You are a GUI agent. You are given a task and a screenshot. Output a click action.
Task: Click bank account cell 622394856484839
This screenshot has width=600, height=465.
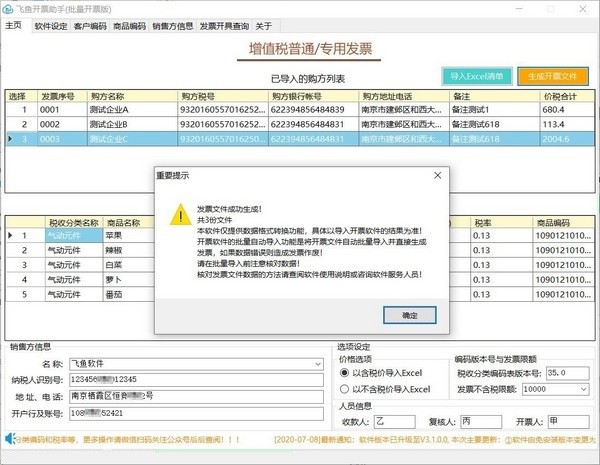(313, 110)
